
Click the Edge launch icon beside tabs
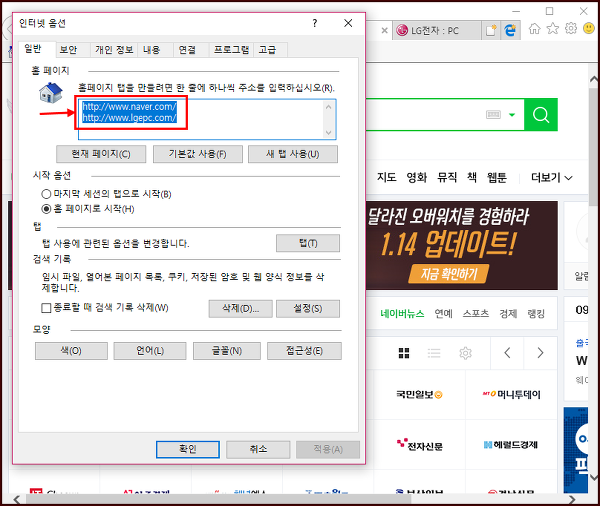(510, 30)
